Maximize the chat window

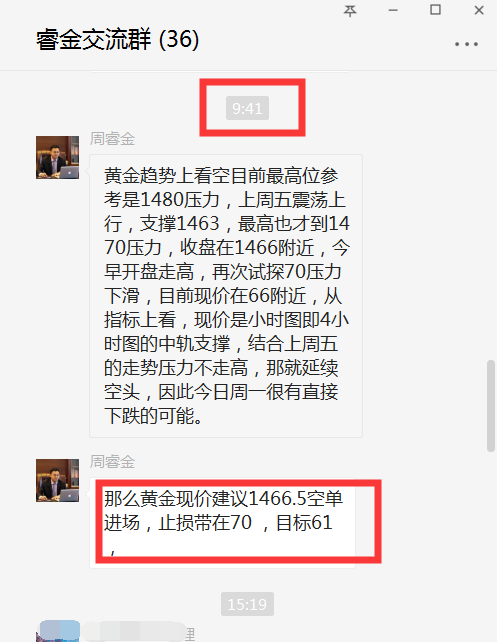(435, 10)
